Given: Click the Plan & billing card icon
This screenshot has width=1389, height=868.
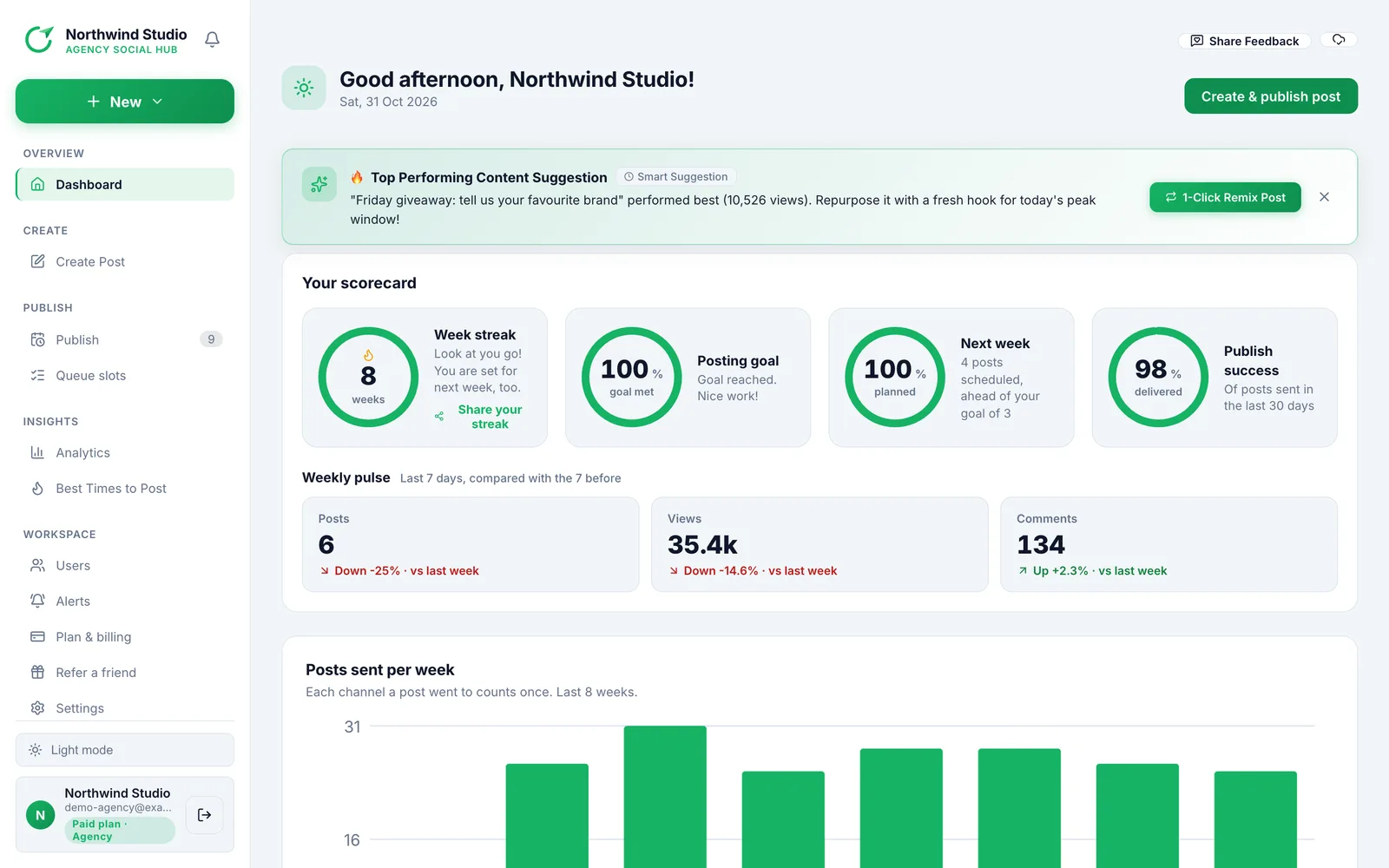Looking at the screenshot, I should 37,636.
